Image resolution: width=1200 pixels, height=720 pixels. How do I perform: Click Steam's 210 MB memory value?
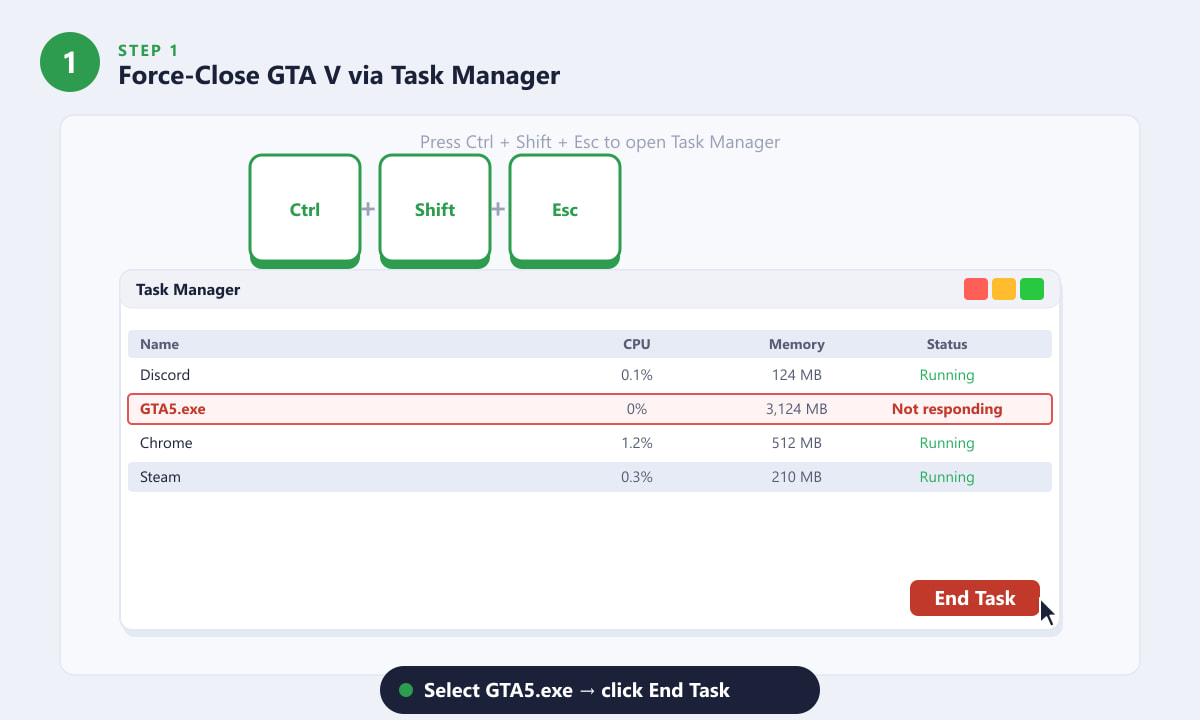(797, 477)
